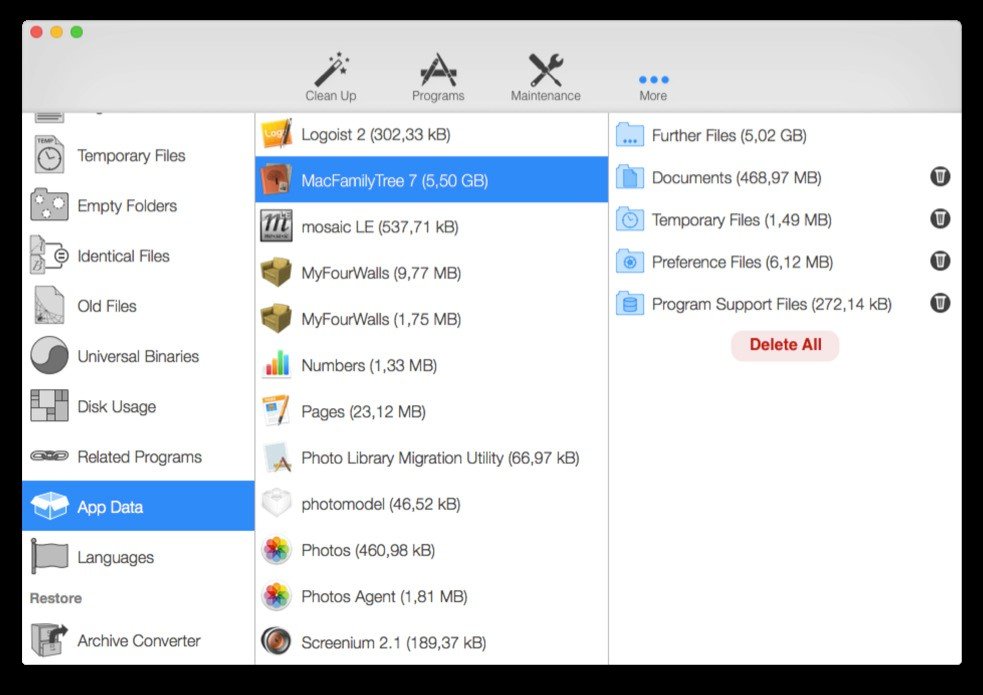
Task: Click the photomodel brick icon
Action: click(x=276, y=503)
